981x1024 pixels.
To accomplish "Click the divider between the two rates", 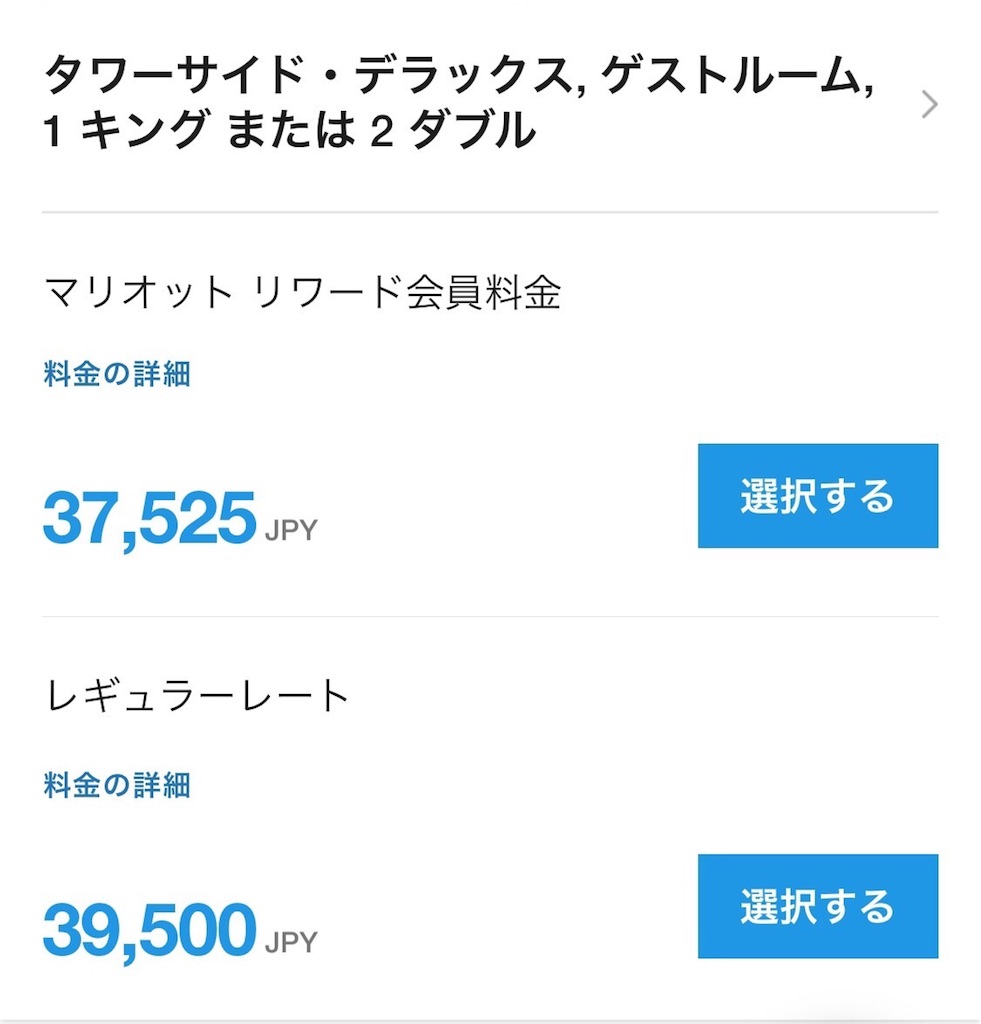I will pyautogui.click(x=490, y=616).
